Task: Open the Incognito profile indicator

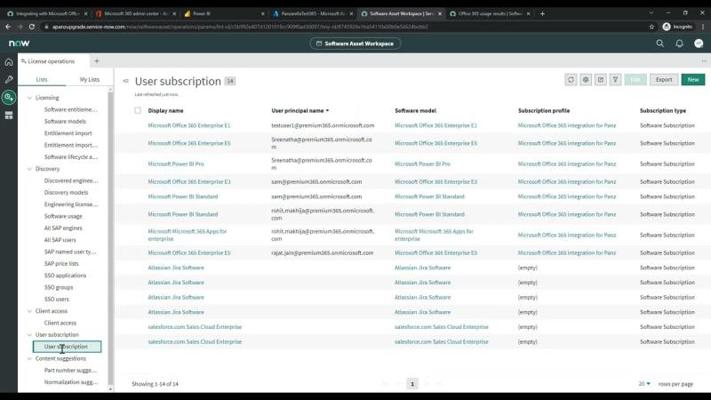Action: click(677, 27)
